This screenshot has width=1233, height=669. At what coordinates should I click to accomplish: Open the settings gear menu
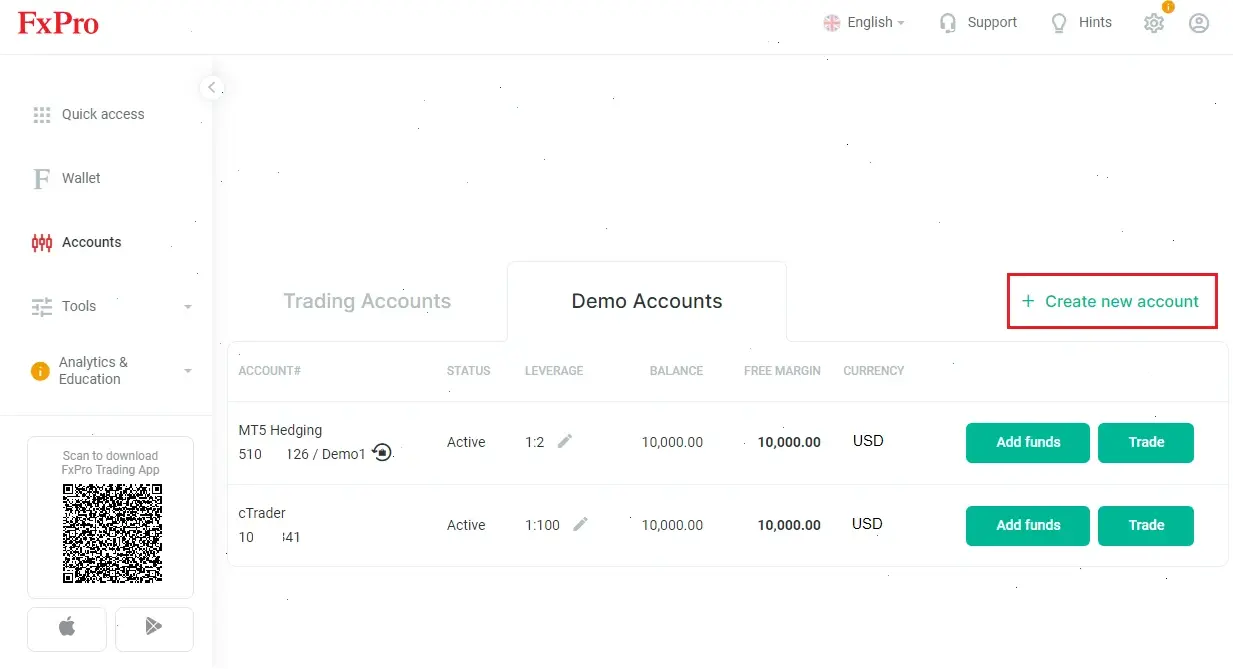[x=1153, y=23]
